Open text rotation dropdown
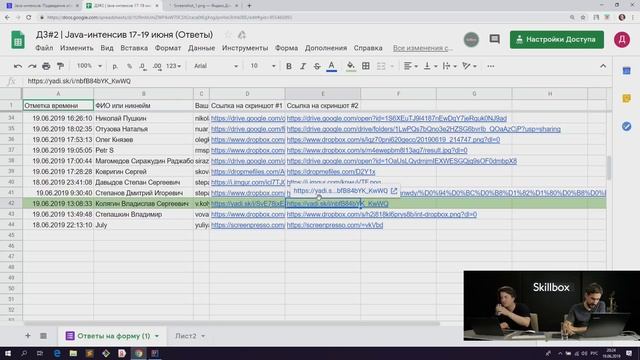 coord(469,66)
